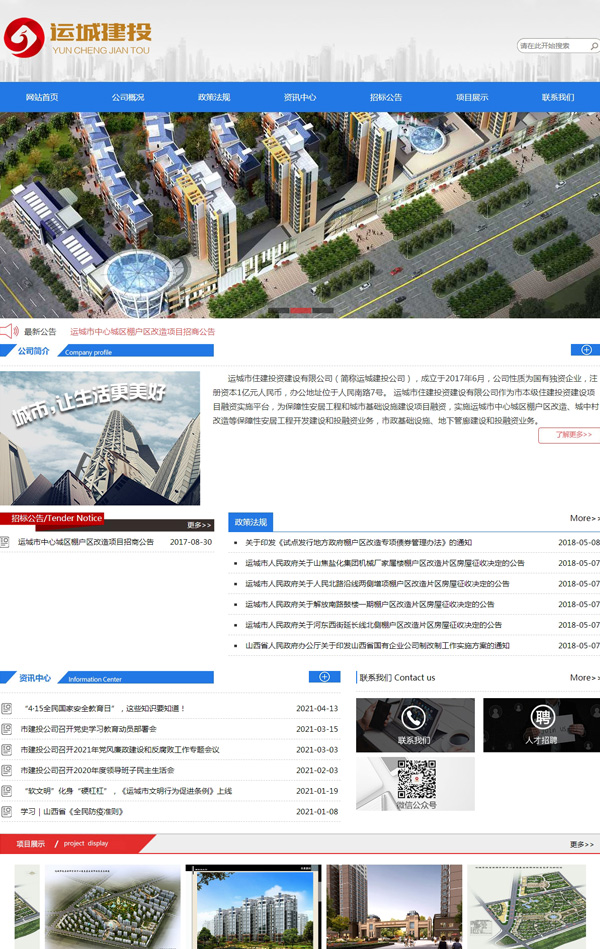Image resolution: width=600 pixels, height=949 pixels.
Task: Select 项目展示 in the navigation bar
Action: [x=472, y=97]
